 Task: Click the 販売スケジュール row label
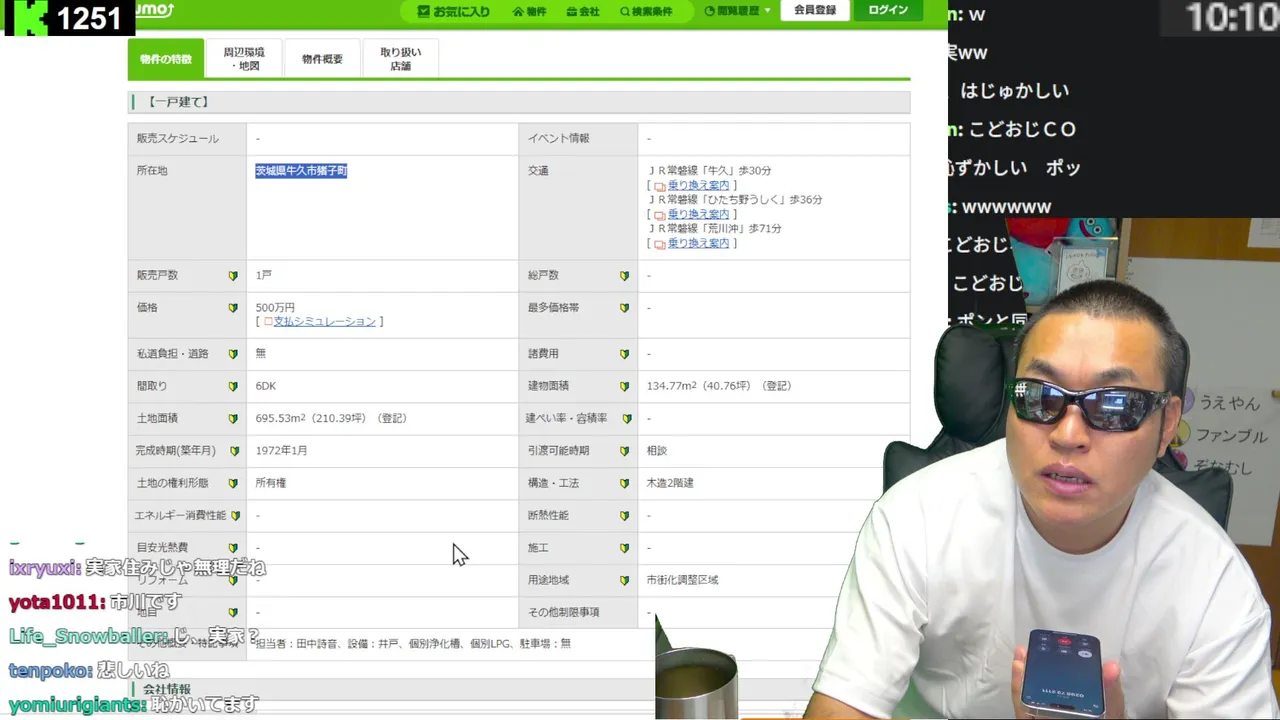click(x=178, y=139)
